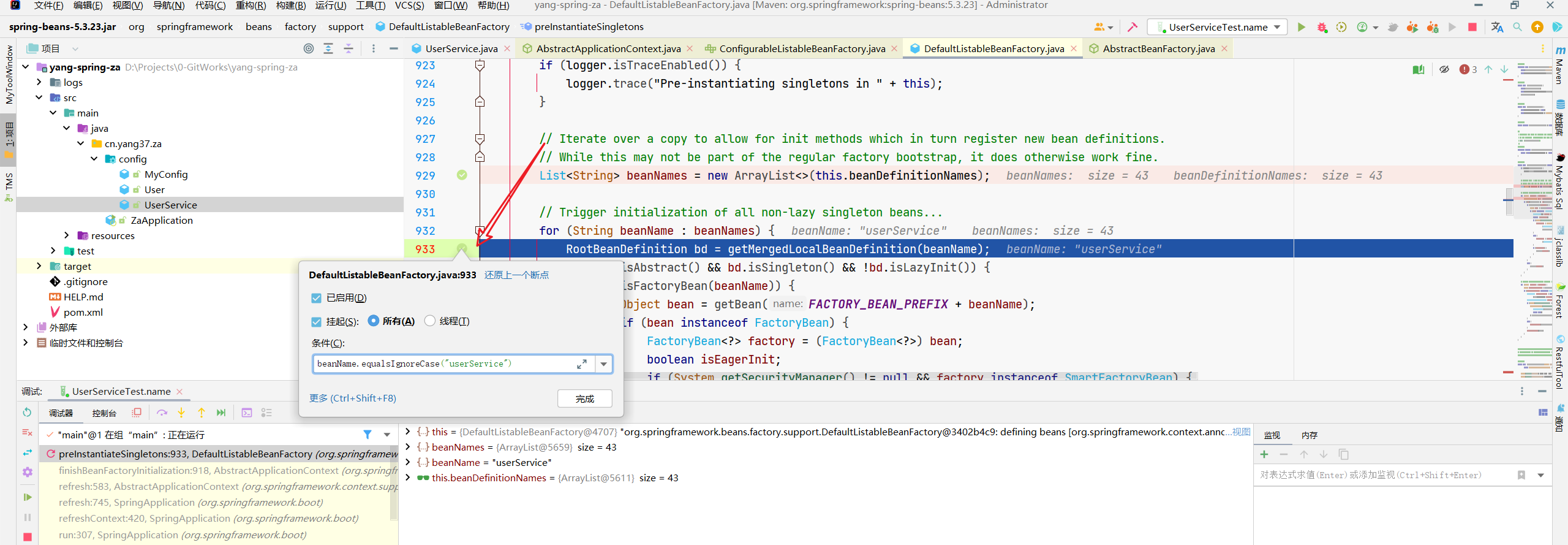This screenshot has width=1568, height=545.
Task: Select the 所有(A) radio button
Action: (373, 321)
